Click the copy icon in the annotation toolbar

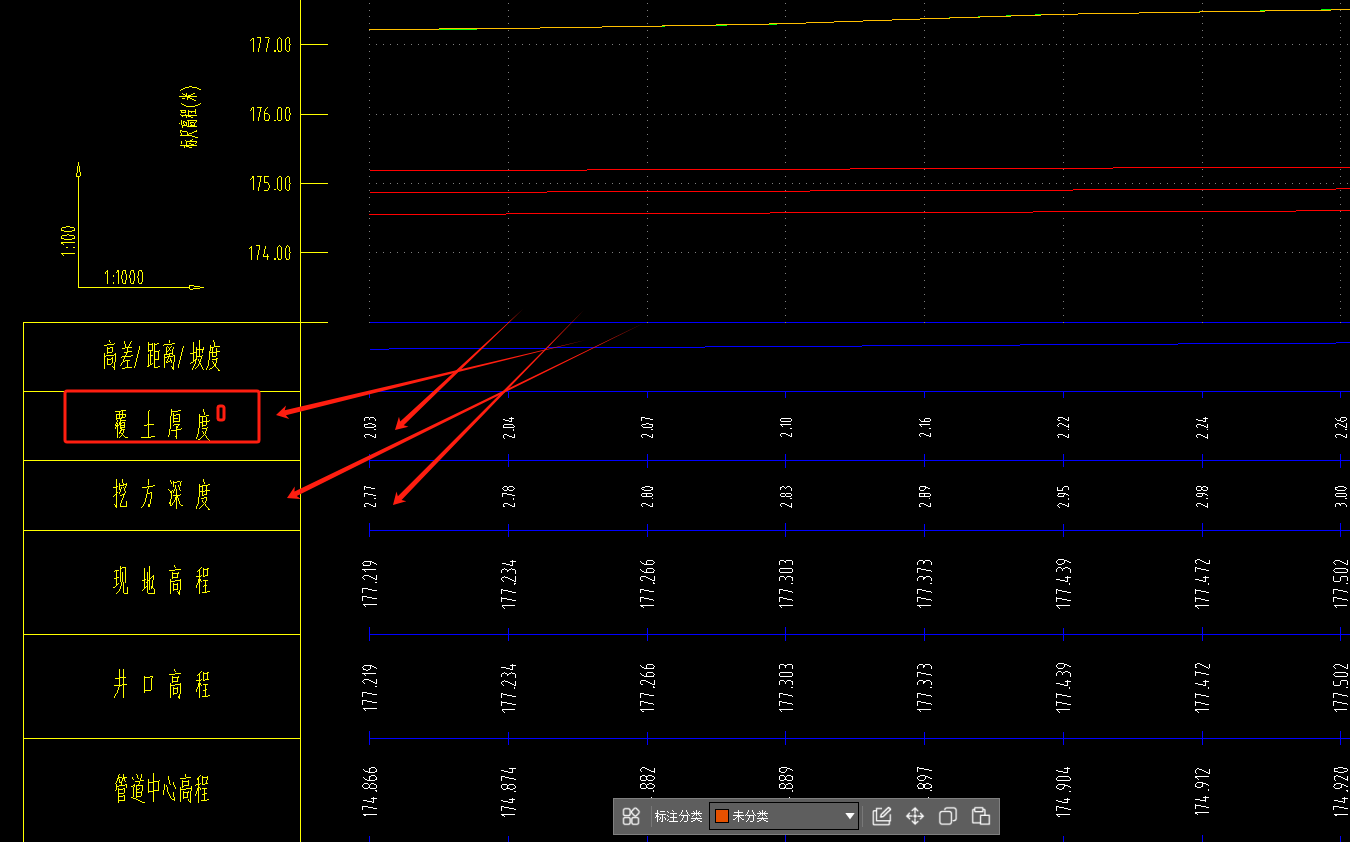[947, 816]
